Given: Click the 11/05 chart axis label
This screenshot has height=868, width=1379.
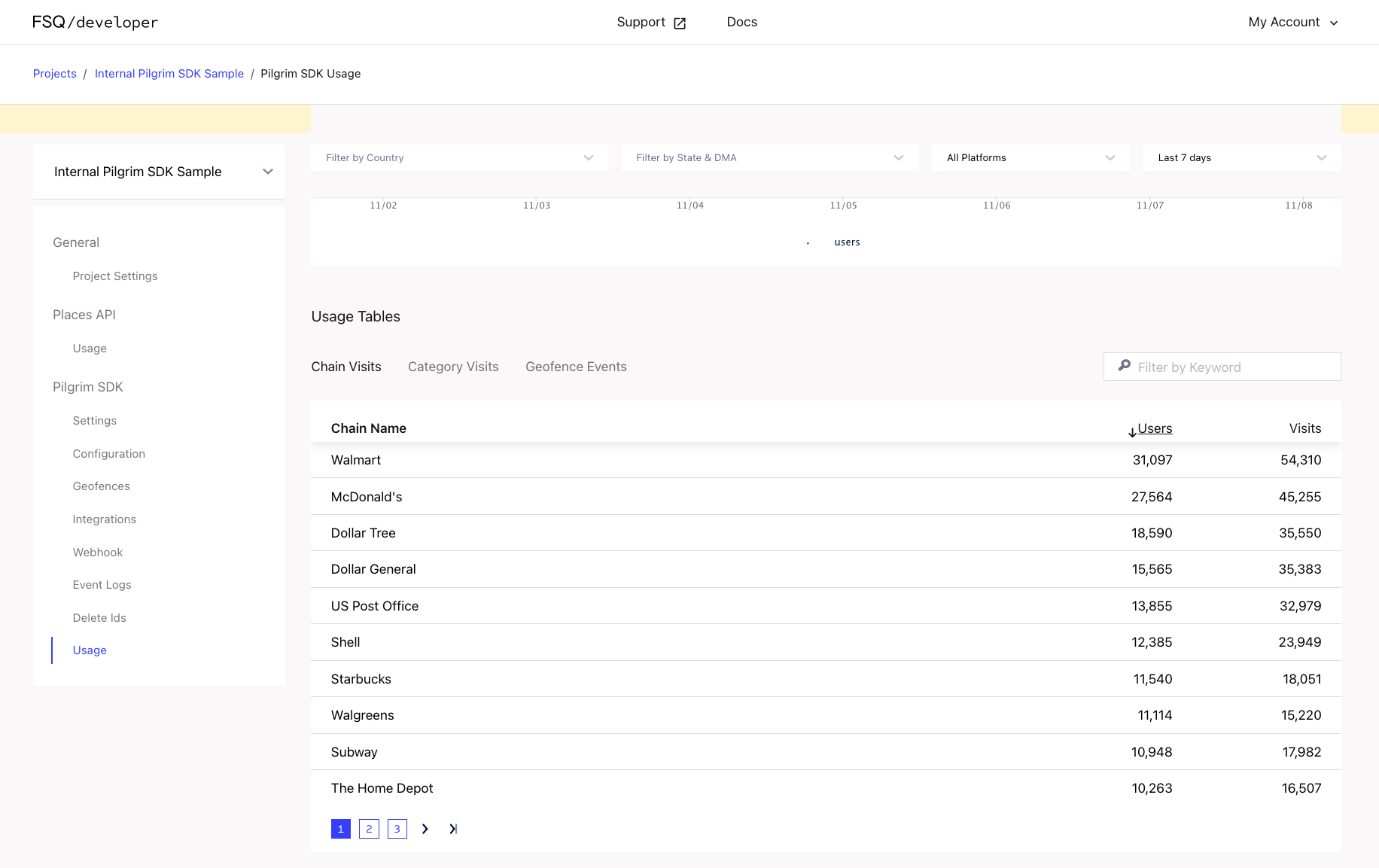Looking at the screenshot, I should [843, 206].
